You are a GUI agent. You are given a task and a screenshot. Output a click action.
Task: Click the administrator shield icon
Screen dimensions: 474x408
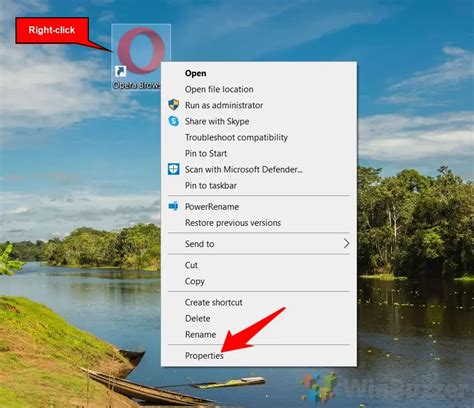coord(173,105)
